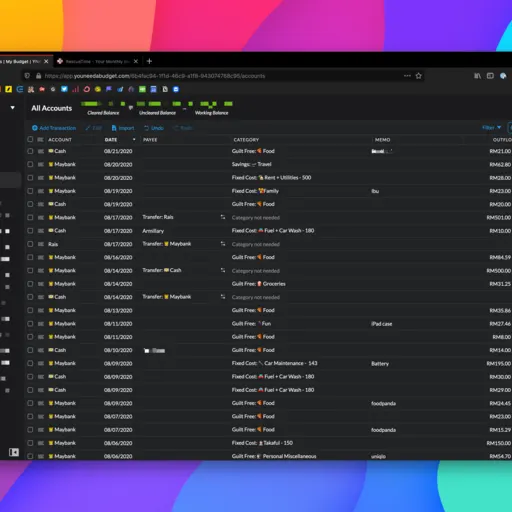Check the Rent + Utilities transaction checkbox
Screen dimensions: 512x512
tap(30, 178)
